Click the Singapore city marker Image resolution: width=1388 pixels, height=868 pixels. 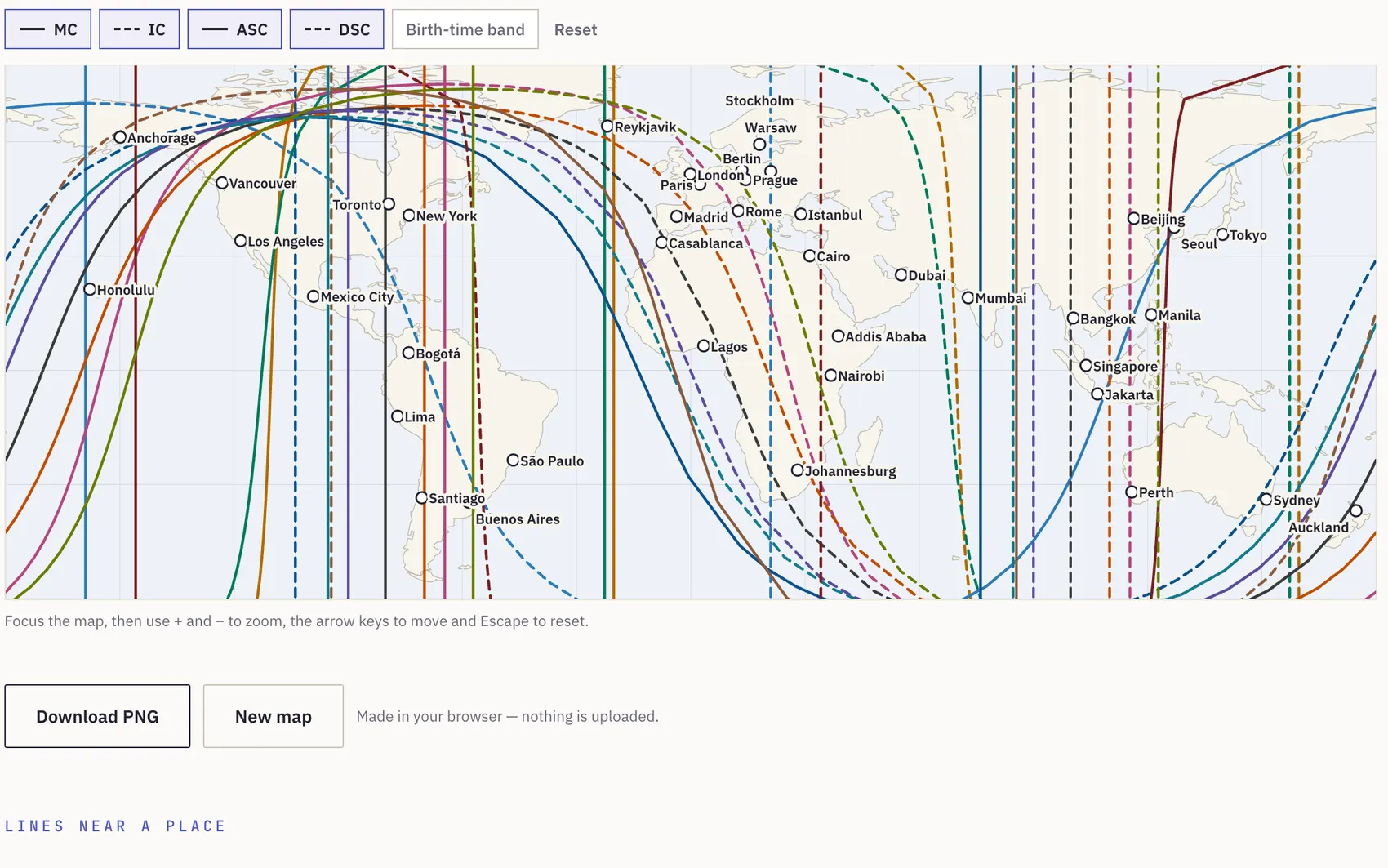pyautogui.click(x=1086, y=366)
